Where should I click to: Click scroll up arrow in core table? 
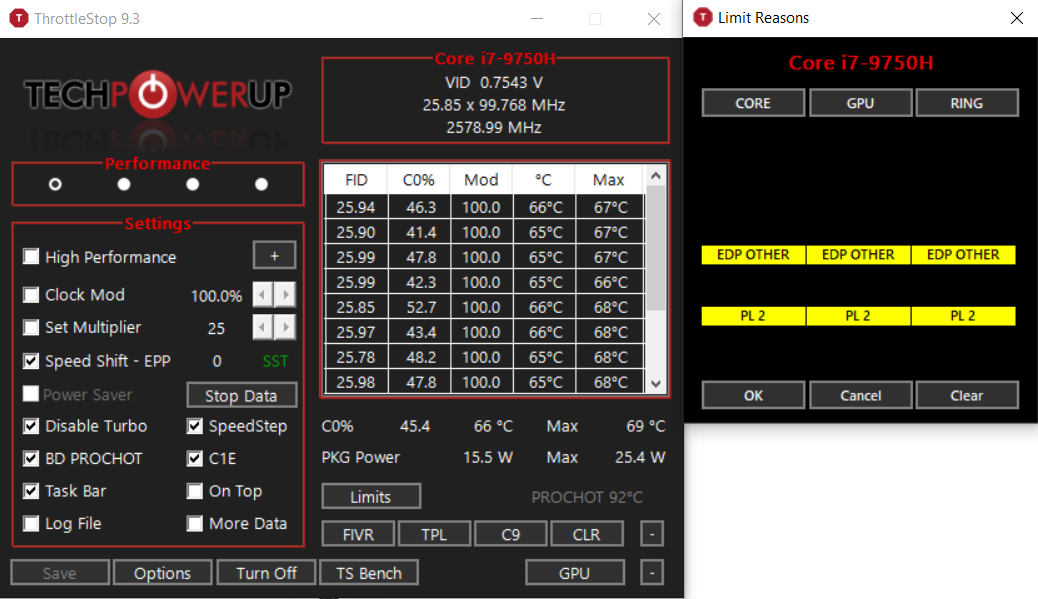click(656, 175)
